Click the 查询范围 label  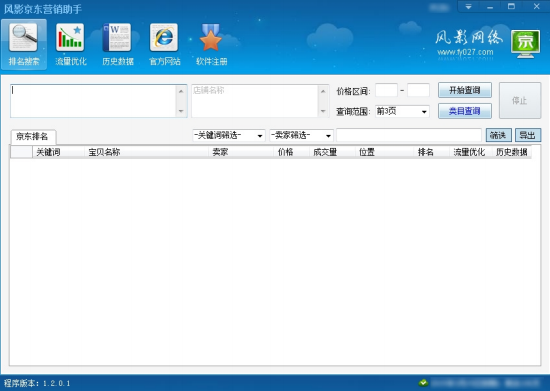point(353,112)
